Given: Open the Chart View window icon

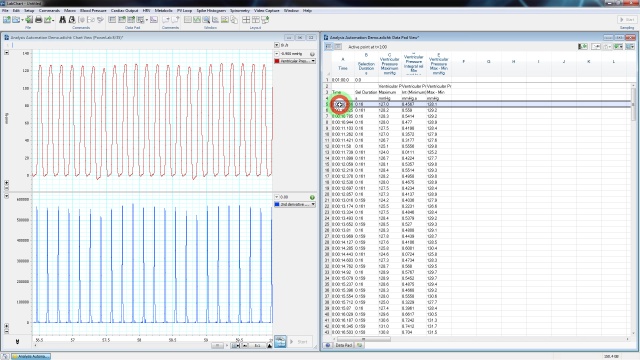Looking at the screenshot, I should point(188,20).
